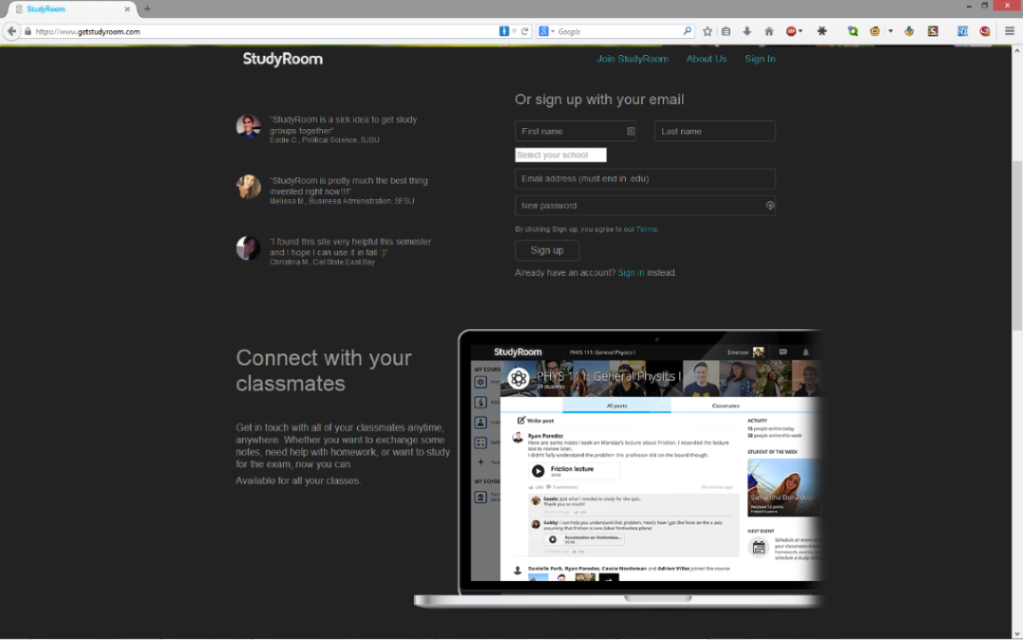The height and width of the screenshot is (640, 1023).
Task: Click the Email address input field
Action: [x=645, y=179]
